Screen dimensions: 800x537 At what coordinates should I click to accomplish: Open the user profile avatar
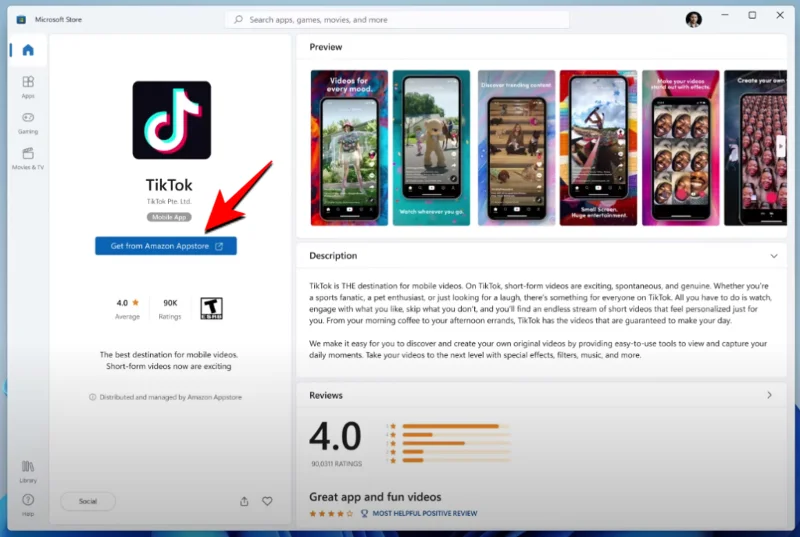point(693,19)
